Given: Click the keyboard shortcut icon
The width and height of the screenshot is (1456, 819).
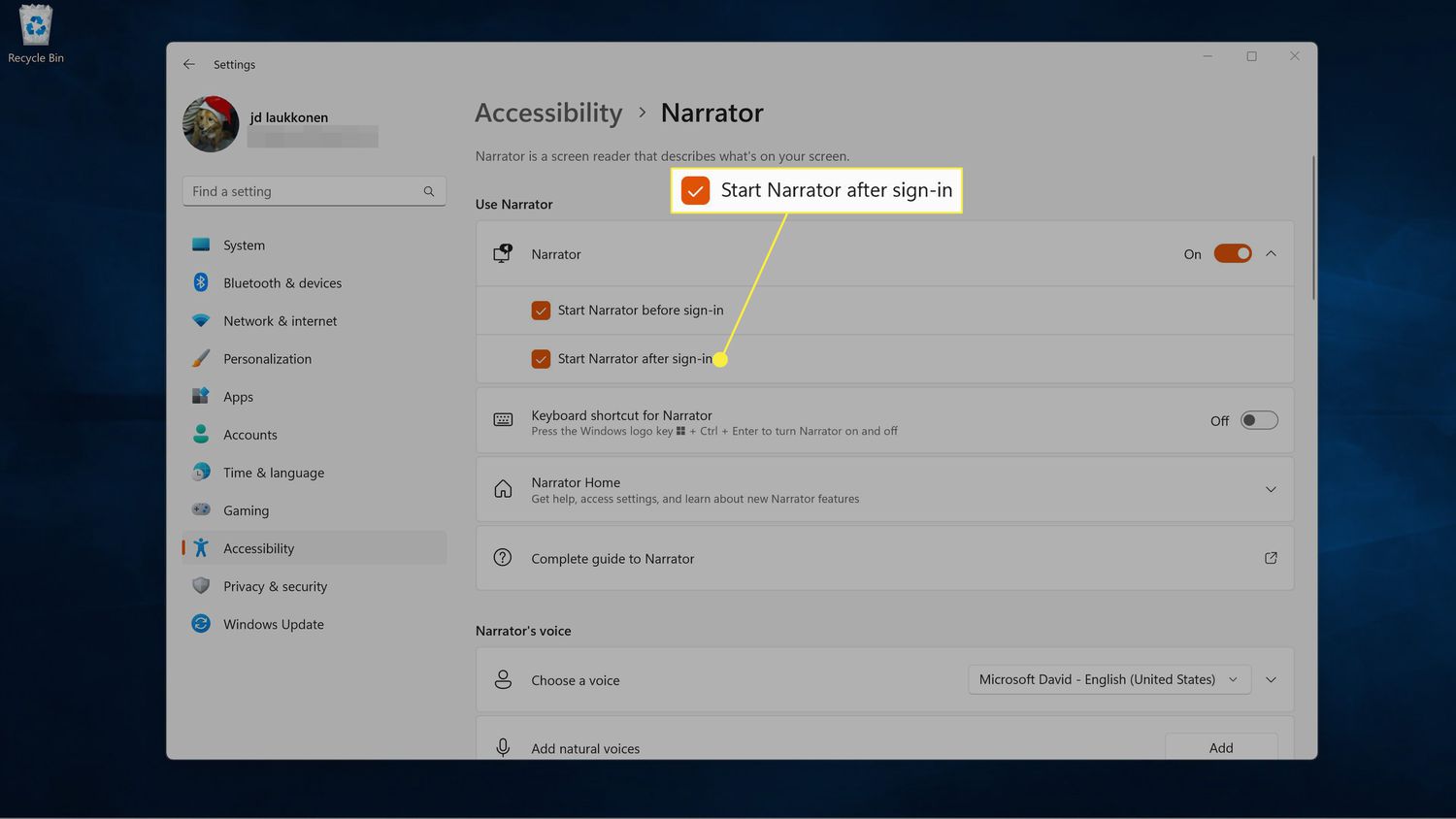Looking at the screenshot, I should [503, 420].
